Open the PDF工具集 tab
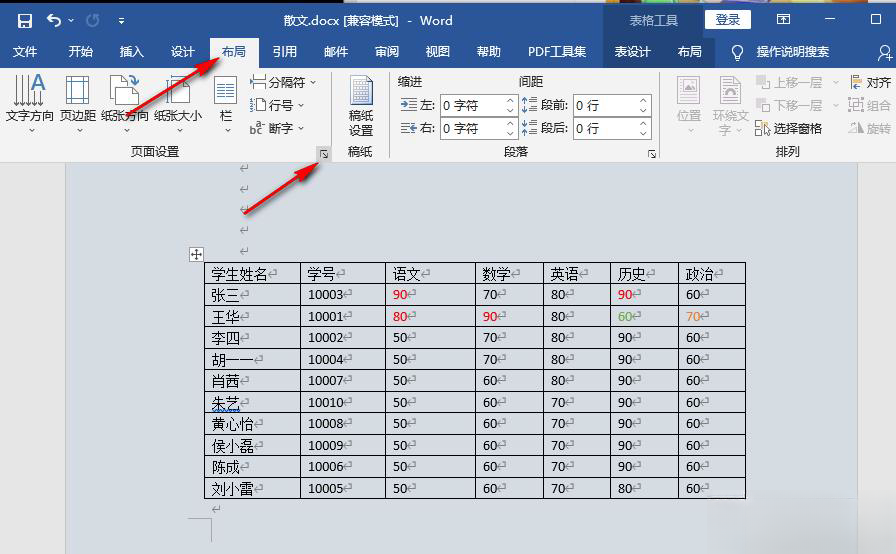The height and width of the screenshot is (554, 896). pyautogui.click(x=557, y=52)
